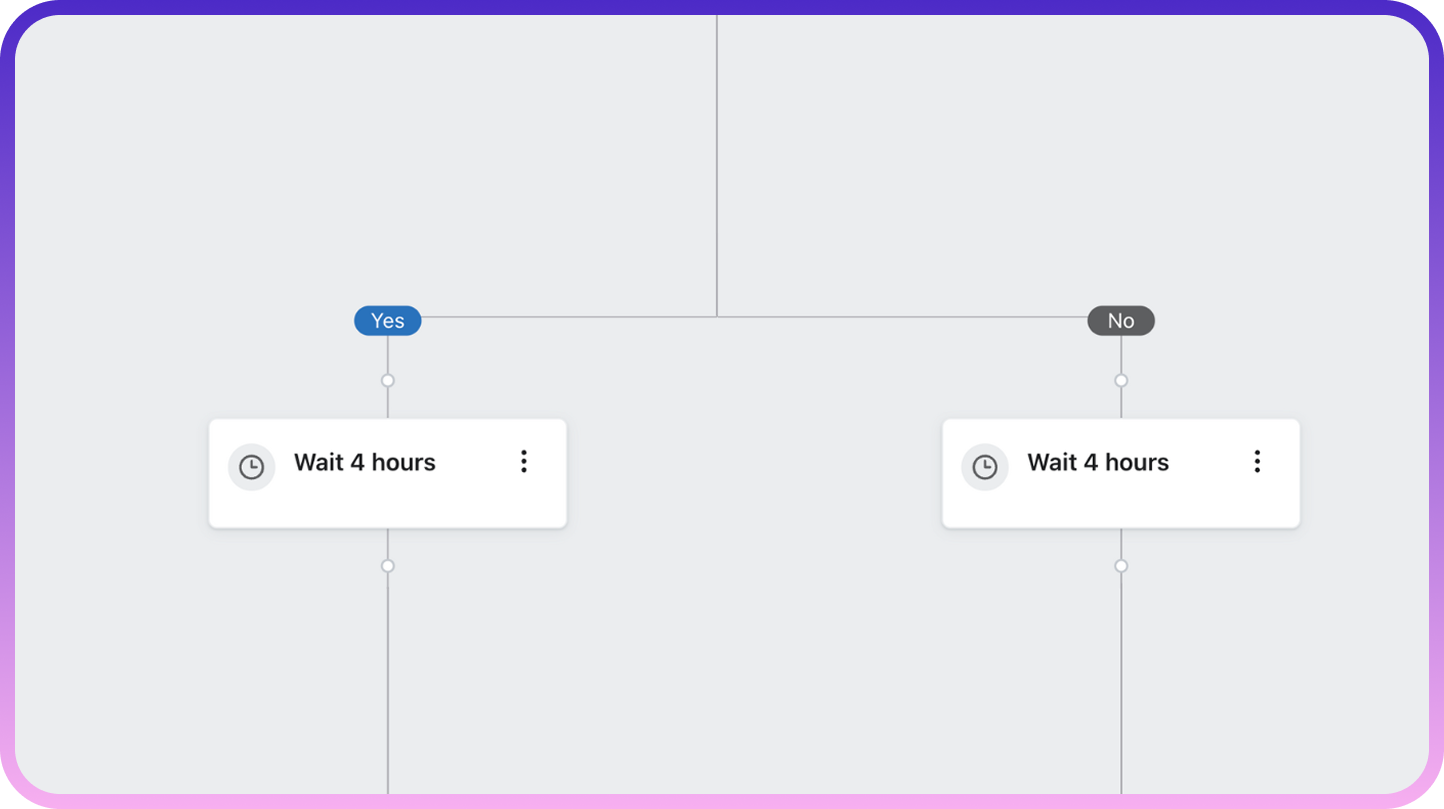Screen dimensions: 1444x809
Task: Click the clock icon in Yes-branch wait step
Action: 251,467
